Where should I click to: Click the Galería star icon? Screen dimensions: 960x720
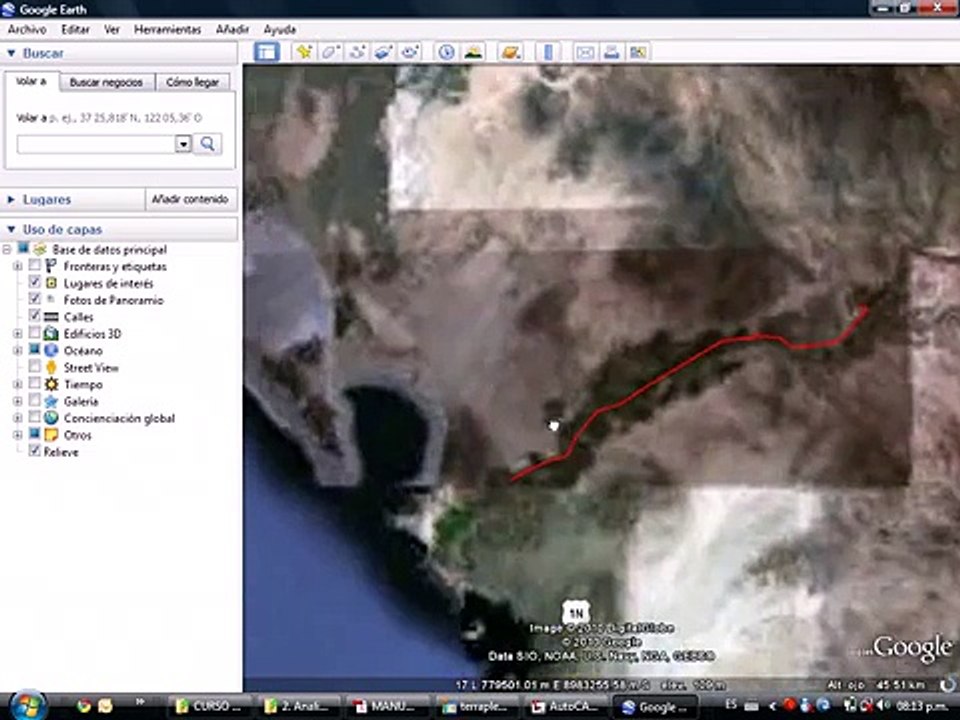pos(51,401)
